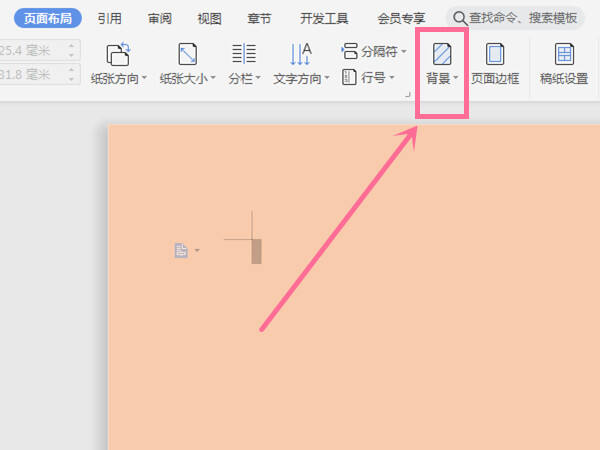The width and height of the screenshot is (600, 450).
Task: Select the 页面布局 page layout tab
Action: [x=48, y=18]
